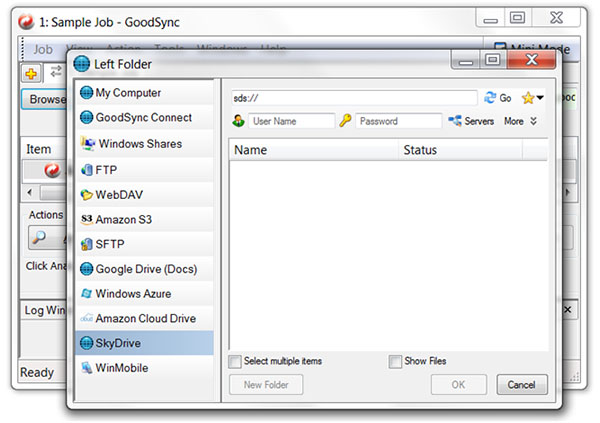The image size is (600, 423).
Task: Click the Browse button in GoodSync window
Action: coord(45,99)
